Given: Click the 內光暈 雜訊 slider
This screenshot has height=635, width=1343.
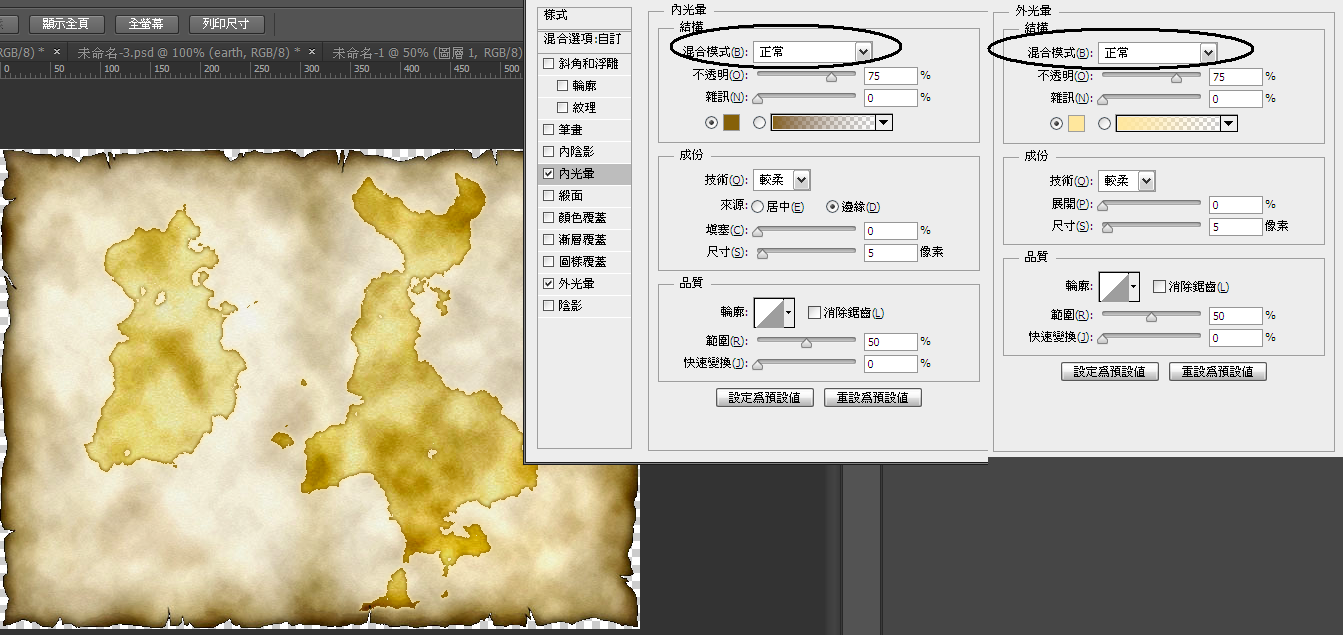Looking at the screenshot, I should pos(806,97).
